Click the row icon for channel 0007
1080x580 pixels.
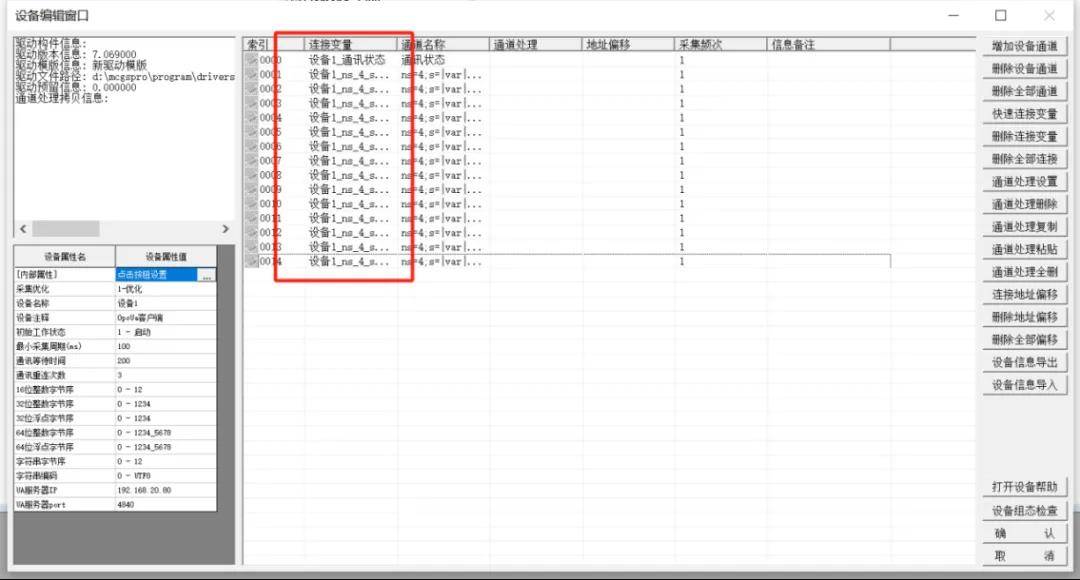(x=251, y=161)
